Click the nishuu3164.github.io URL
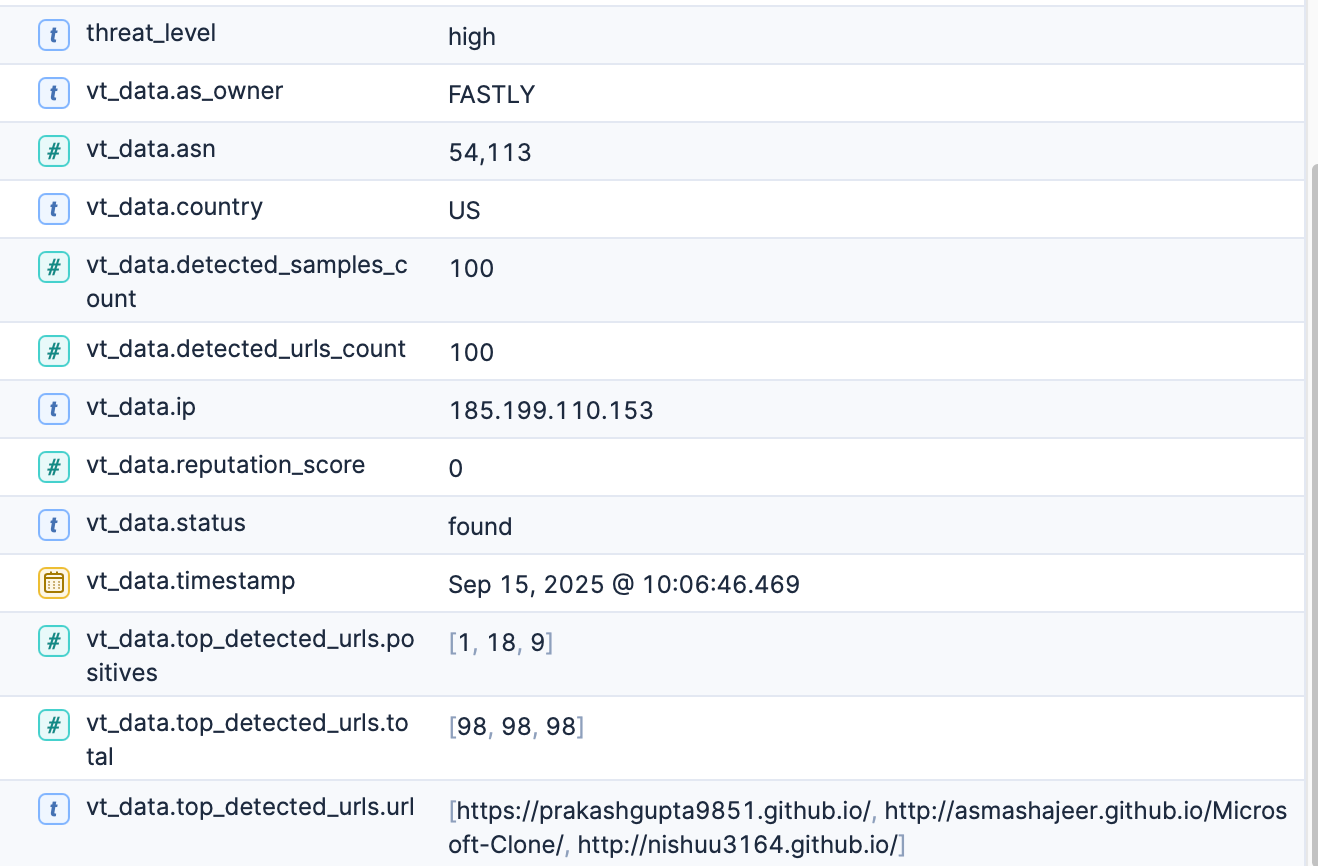The width and height of the screenshot is (1318, 866). tap(738, 844)
